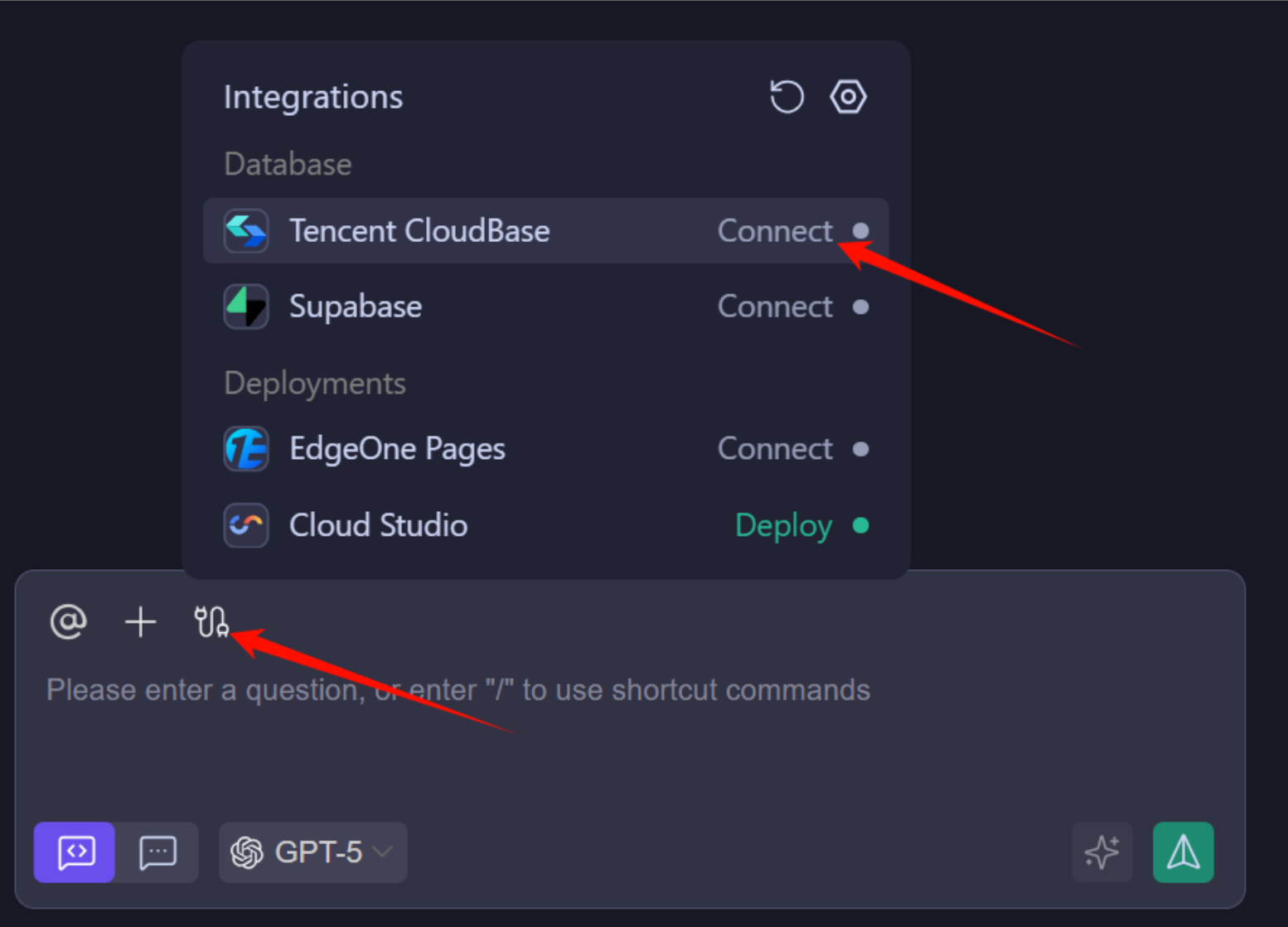The width and height of the screenshot is (1288, 927).
Task: Toggle the integrations plug icon
Action: (x=211, y=621)
